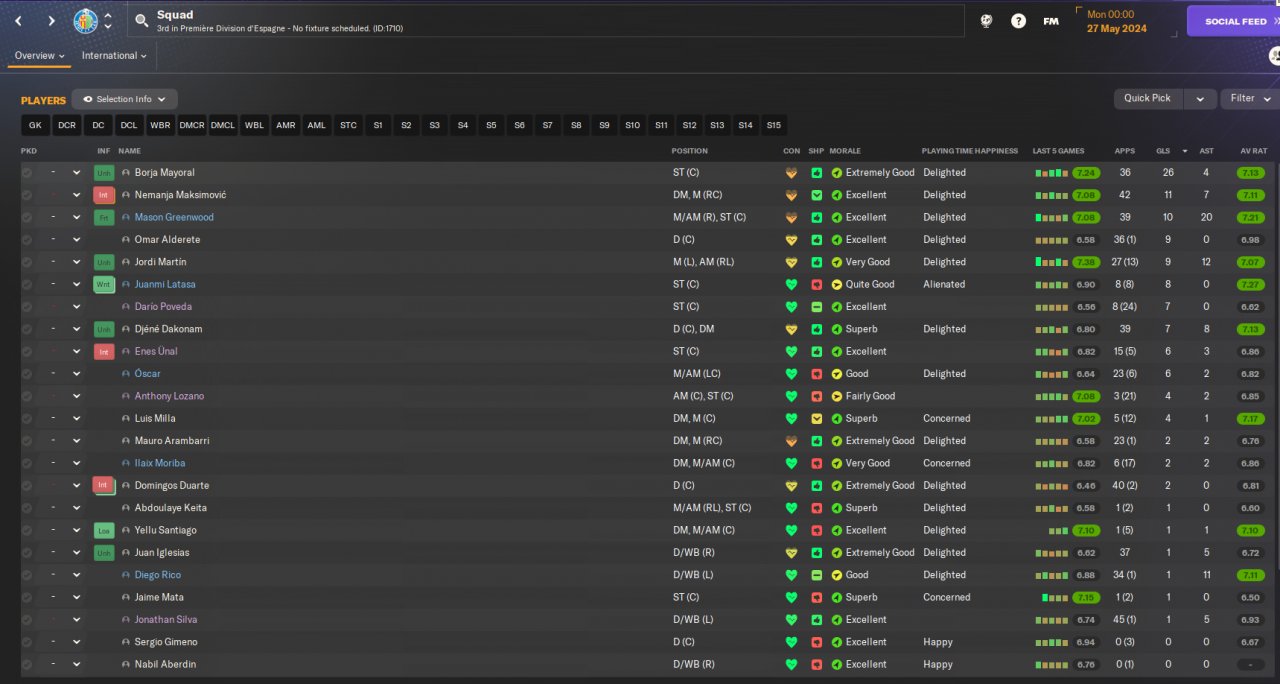Screen dimensions: 1280x684
Task: Click Borja Mayoral's Unh status badge
Action: tap(103, 173)
